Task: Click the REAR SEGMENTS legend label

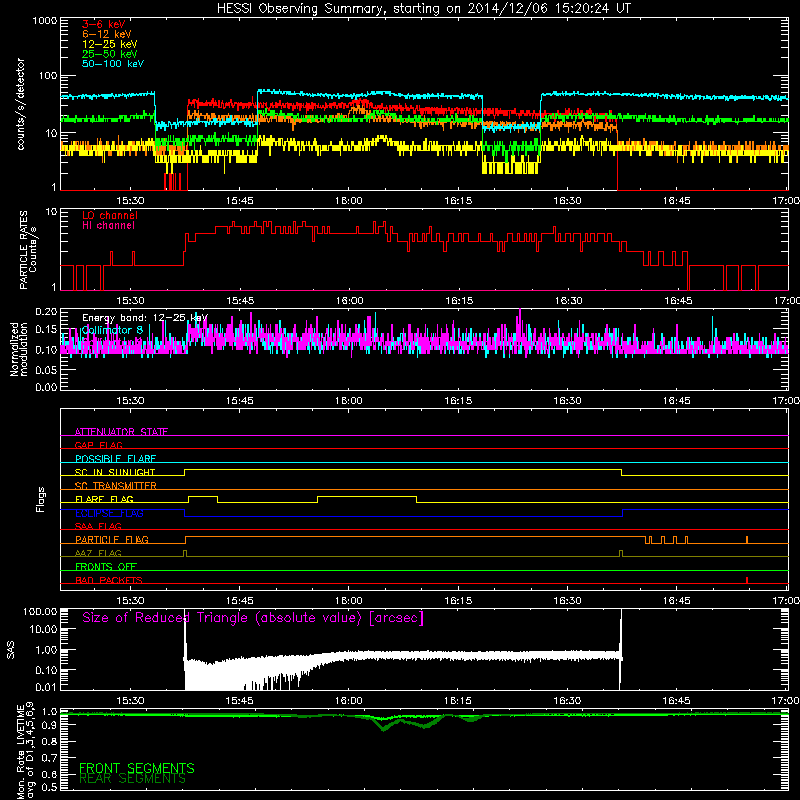Action: pos(133,779)
